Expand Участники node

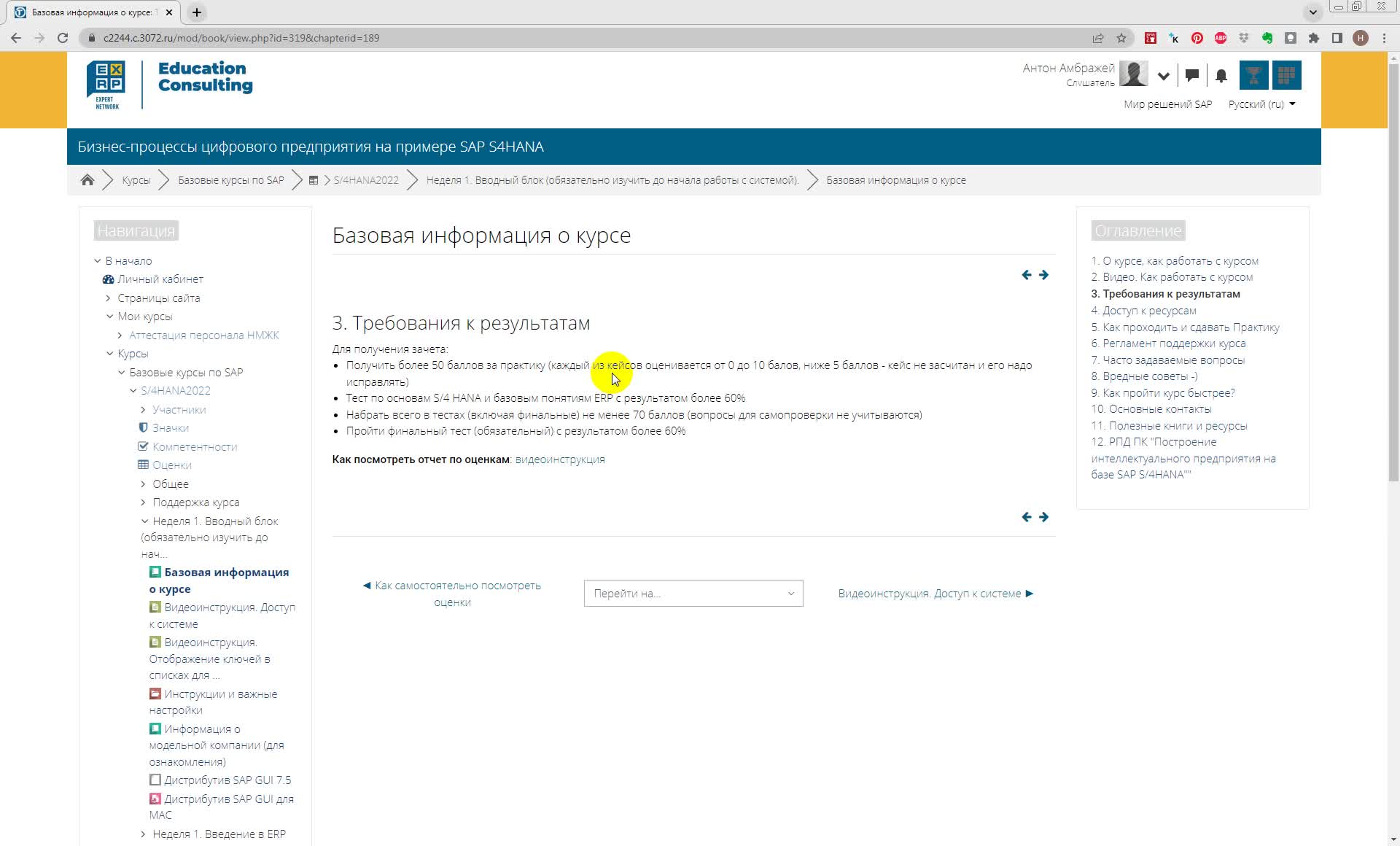pyautogui.click(x=143, y=410)
